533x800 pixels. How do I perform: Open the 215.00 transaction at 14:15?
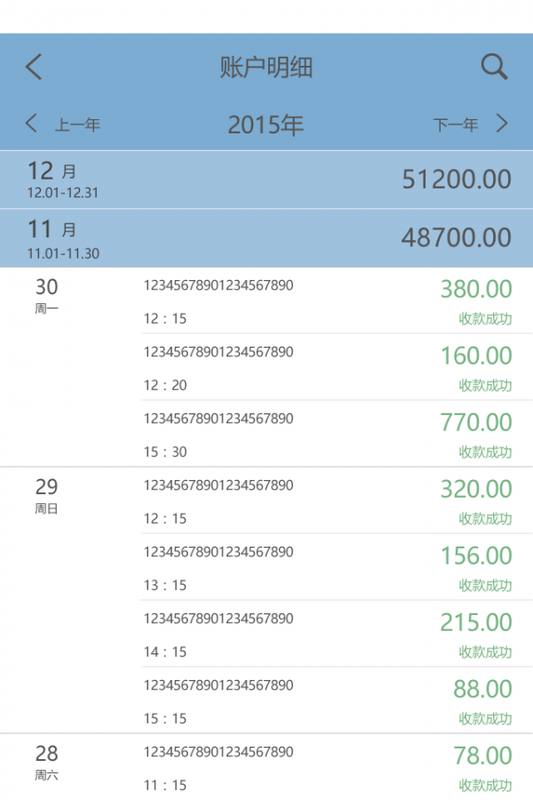coord(337,634)
